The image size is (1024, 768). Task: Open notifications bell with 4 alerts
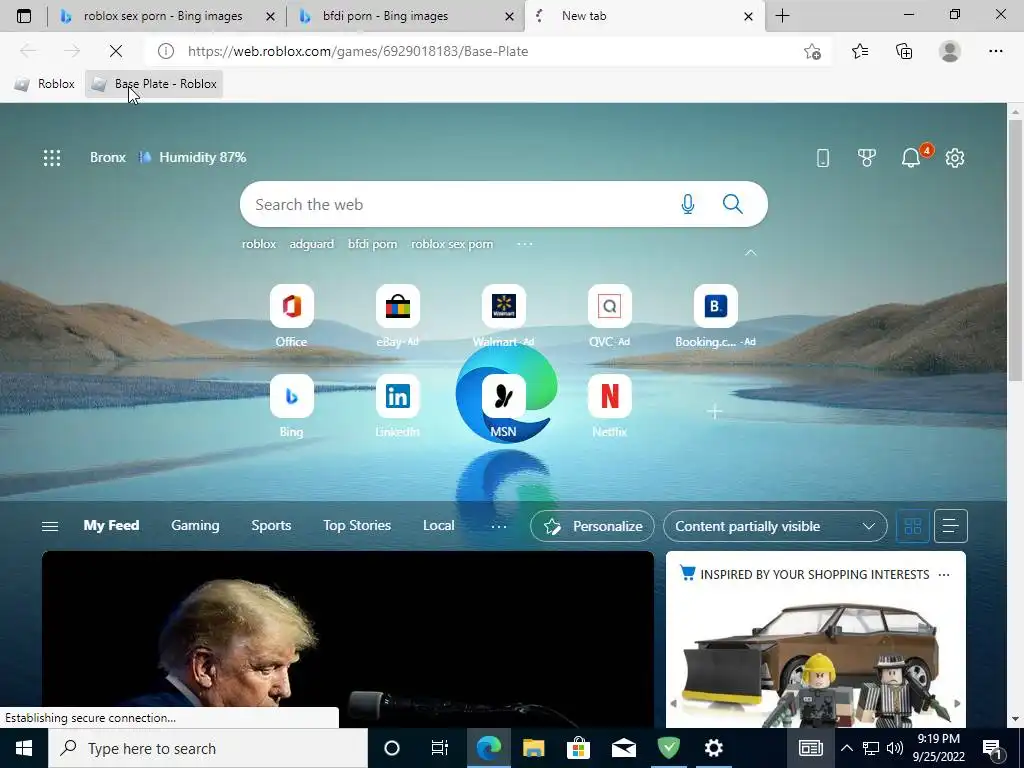[911, 157]
